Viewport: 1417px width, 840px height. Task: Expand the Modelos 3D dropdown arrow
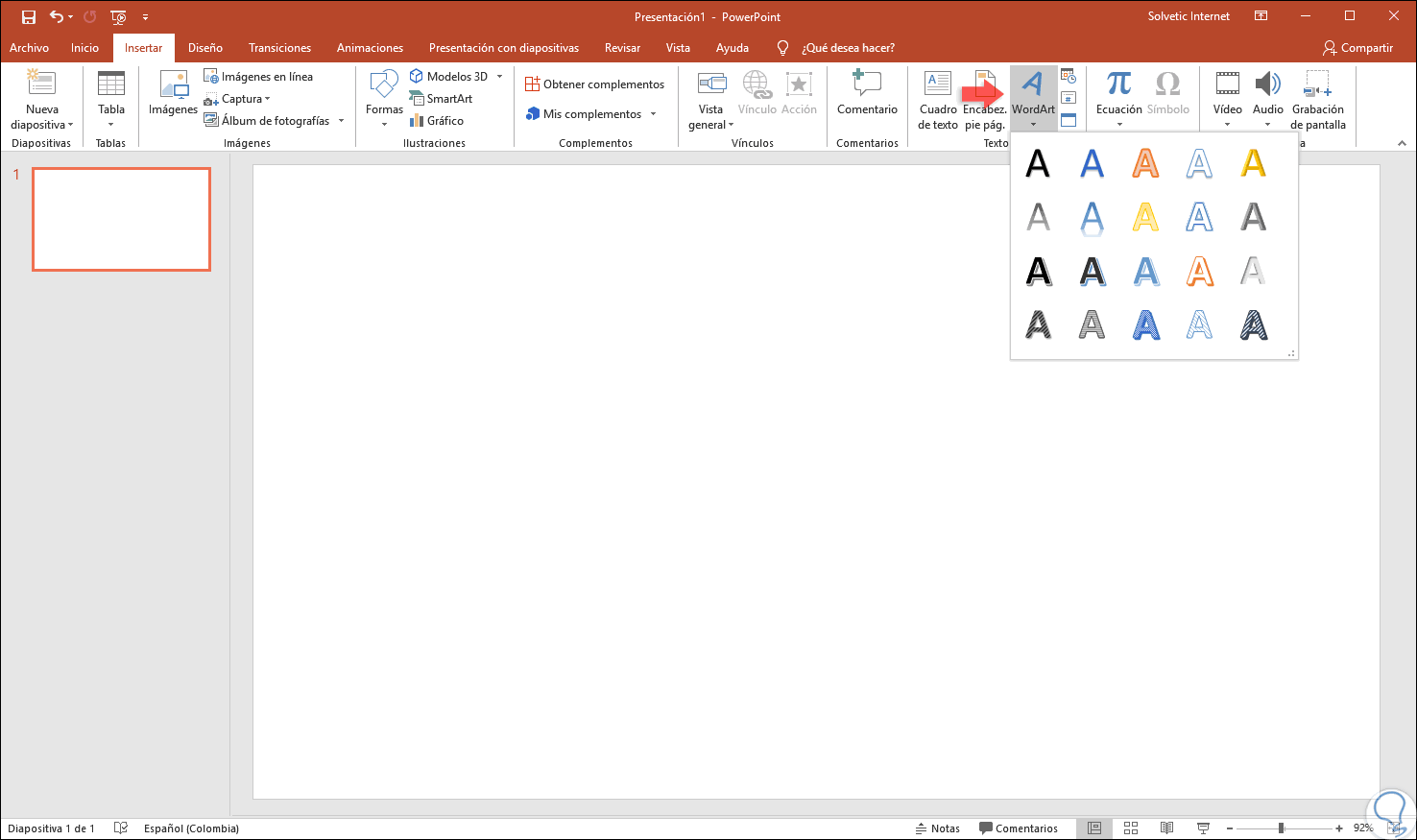tap(500, 77)
